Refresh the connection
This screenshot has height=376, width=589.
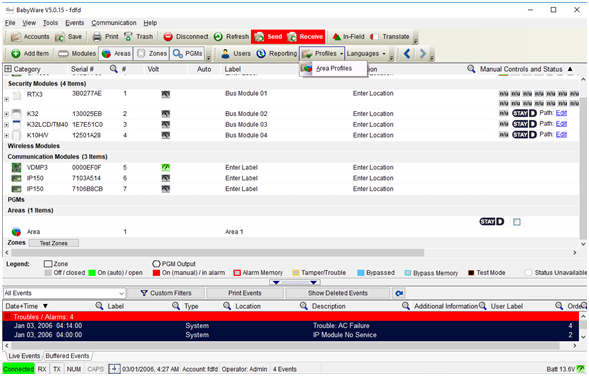click(x=231, y=37)
